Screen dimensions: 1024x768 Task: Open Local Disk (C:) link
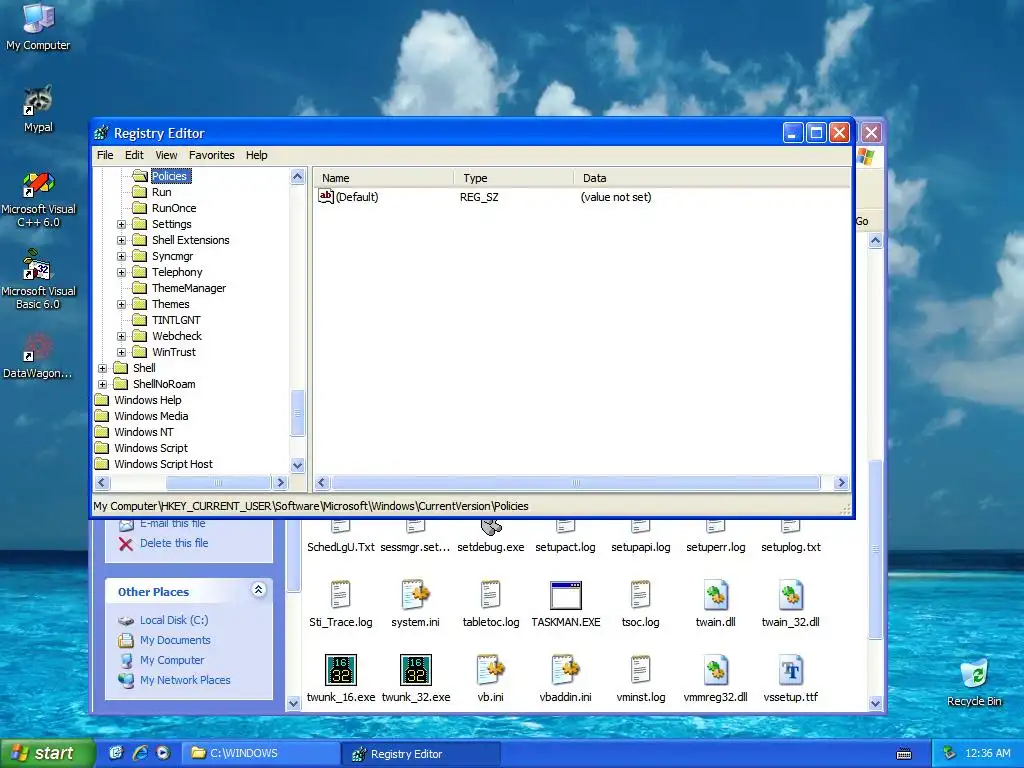[x=174, y=620]
